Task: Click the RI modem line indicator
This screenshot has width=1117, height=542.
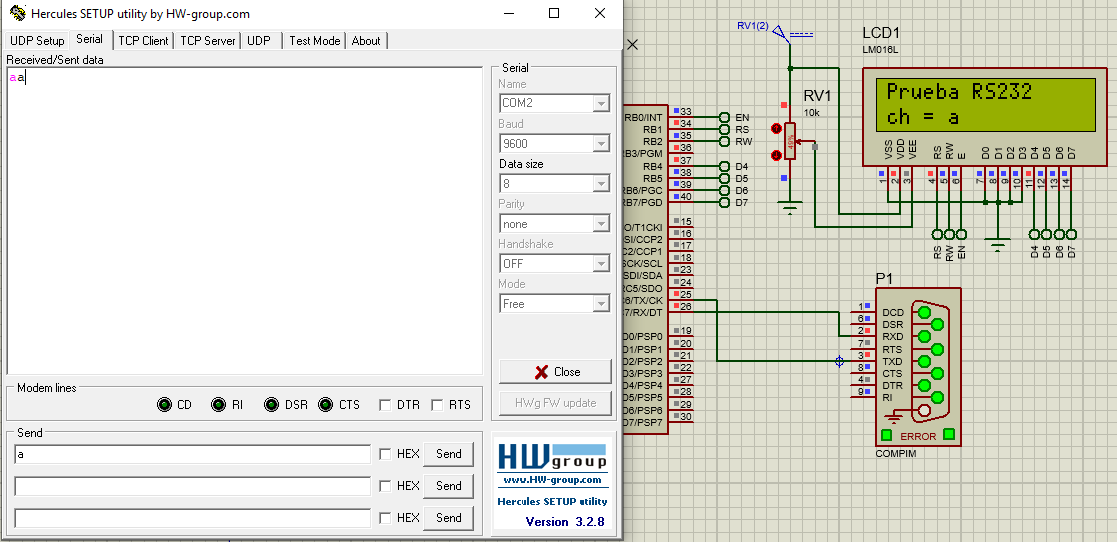Action: pos(219,405)
